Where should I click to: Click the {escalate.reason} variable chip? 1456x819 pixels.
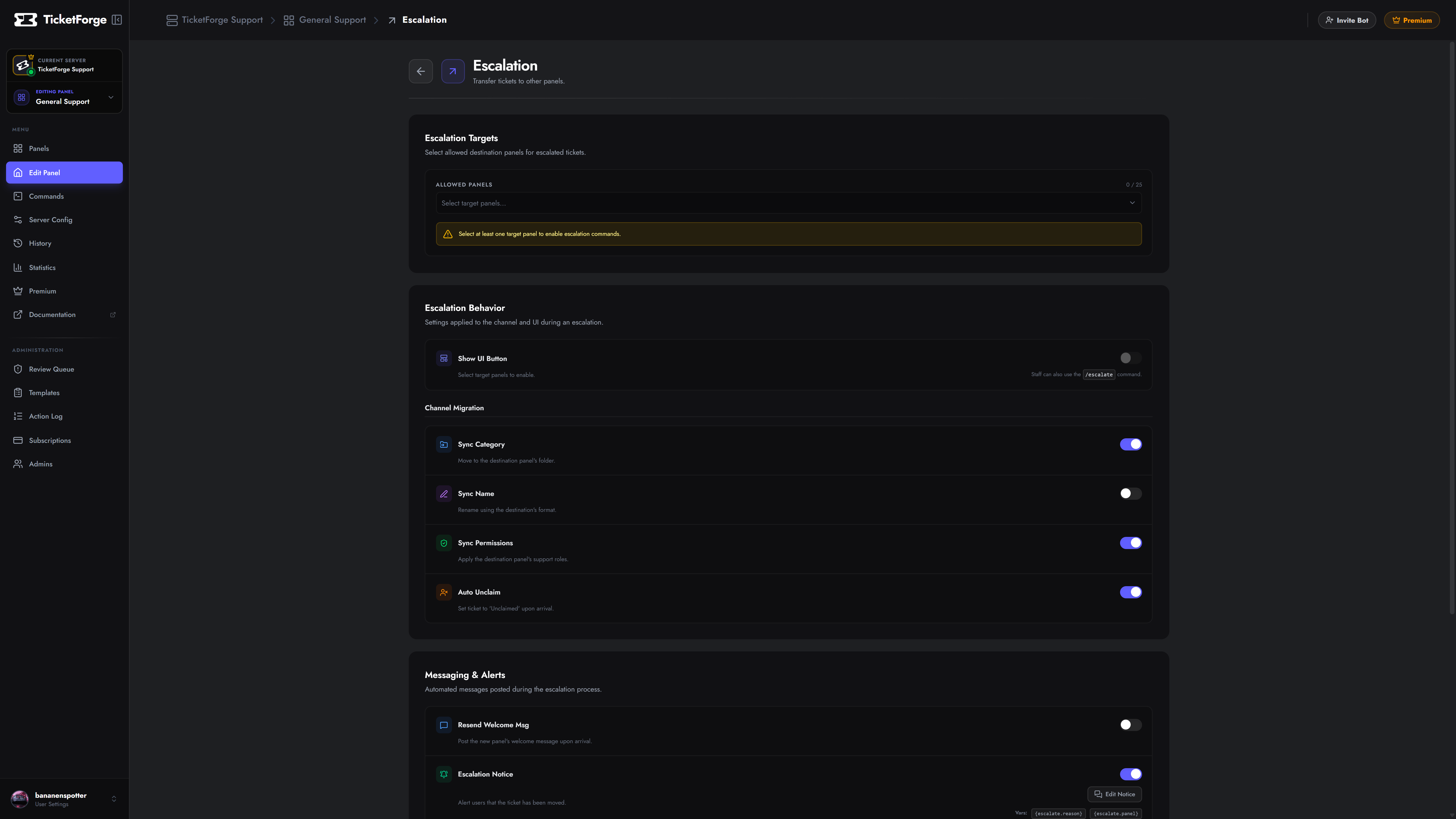(1058, 813)
